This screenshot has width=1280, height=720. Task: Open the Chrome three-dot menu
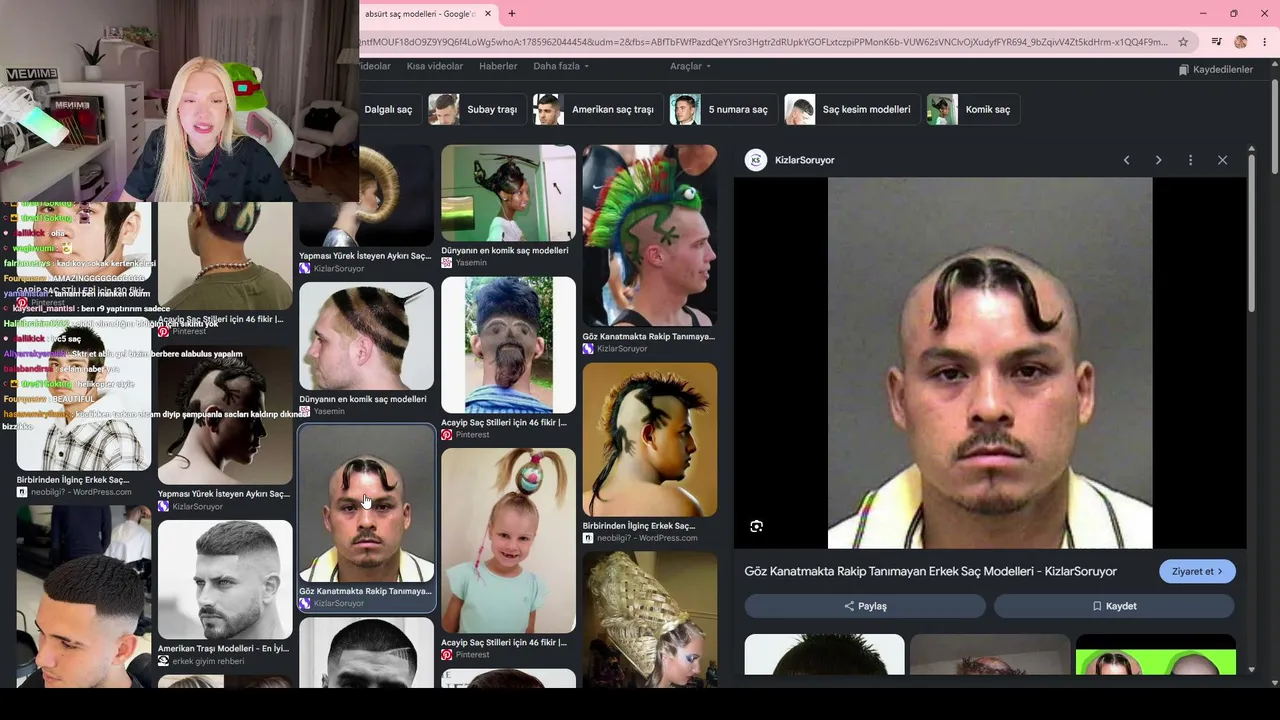[x=1265, y=42]
